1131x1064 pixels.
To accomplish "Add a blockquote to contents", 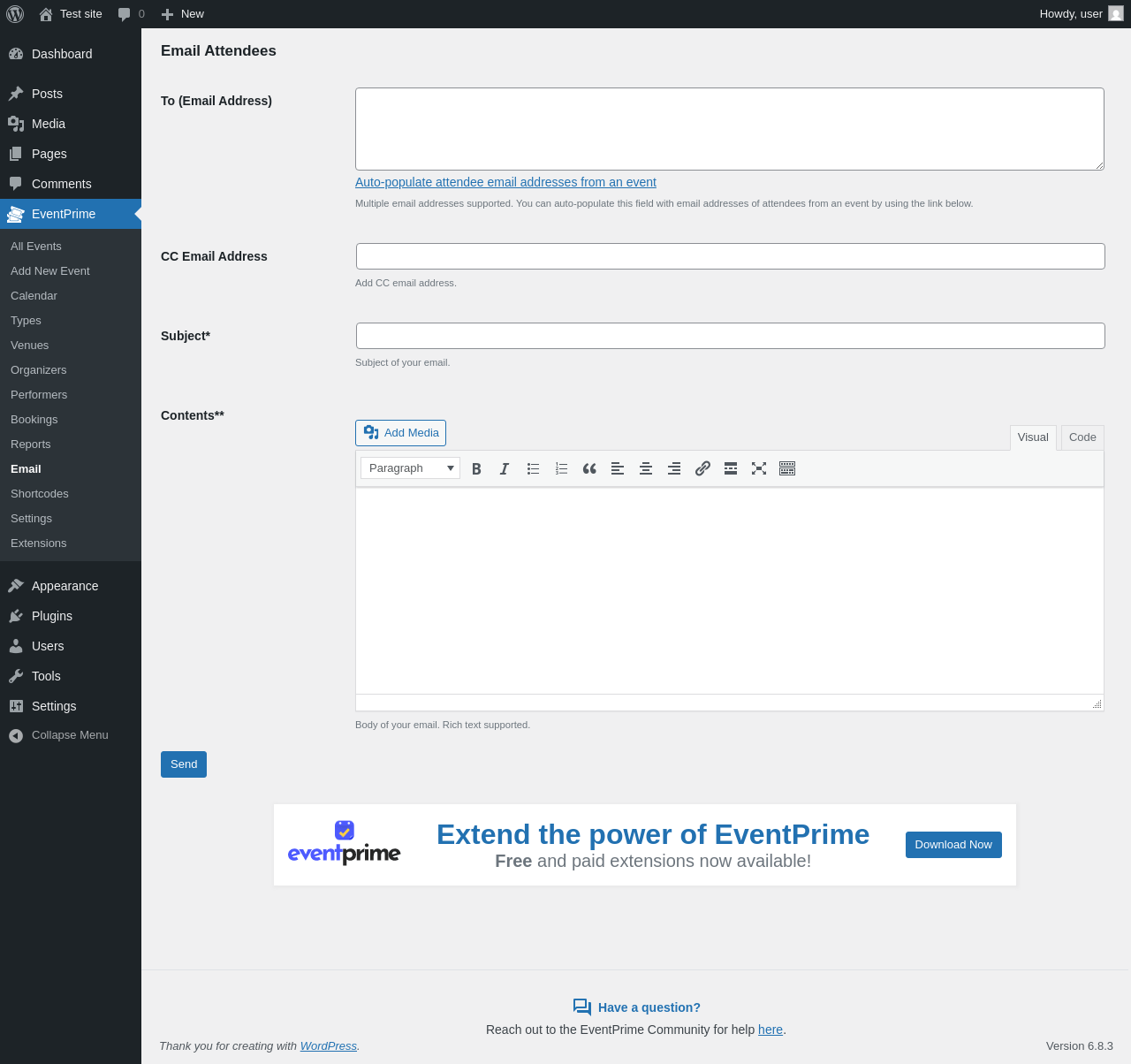I will click(589, 468).
